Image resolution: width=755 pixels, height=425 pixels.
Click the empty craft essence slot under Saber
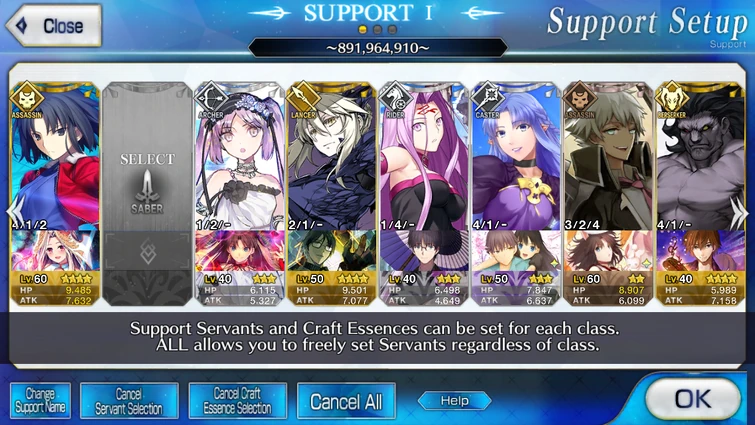click(147, 251)
